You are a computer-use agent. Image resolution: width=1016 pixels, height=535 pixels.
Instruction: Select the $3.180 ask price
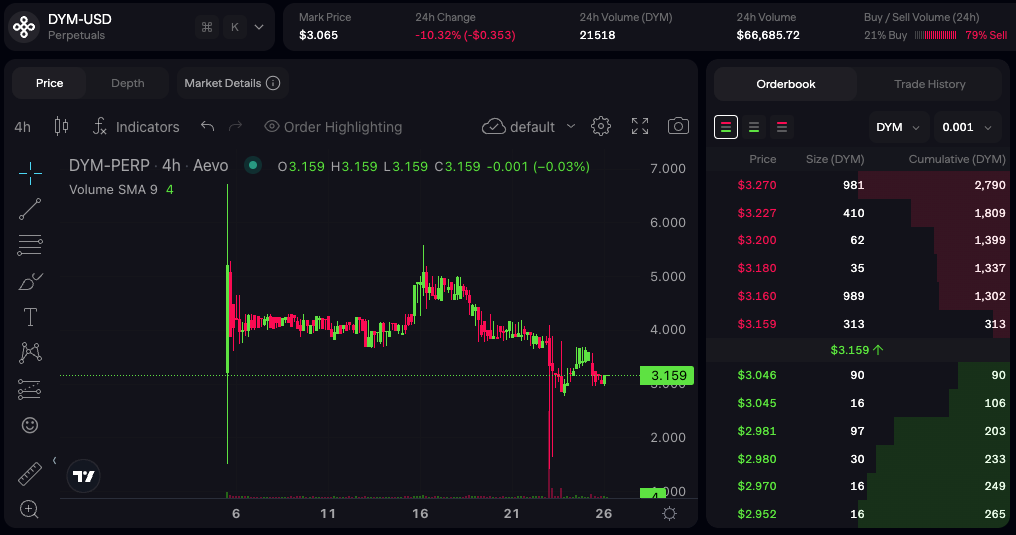(x=757, y=268)
